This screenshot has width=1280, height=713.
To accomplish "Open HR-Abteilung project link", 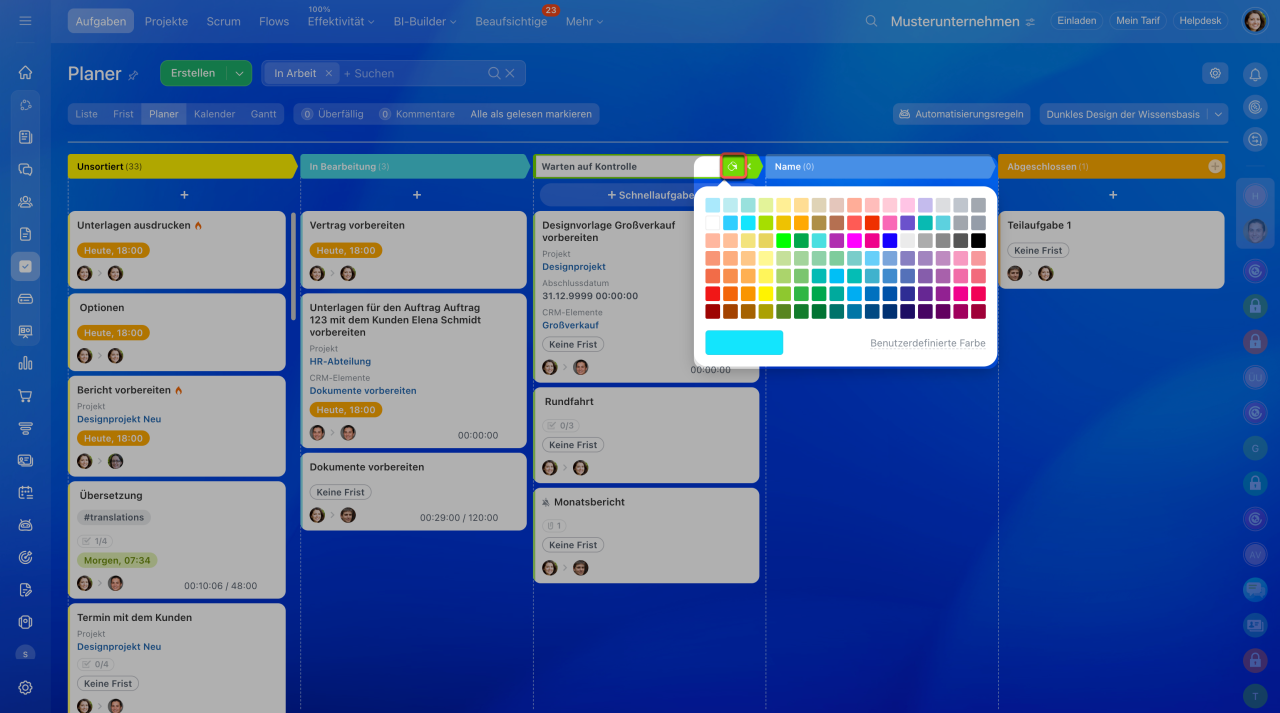I will [x=340, y=361].
